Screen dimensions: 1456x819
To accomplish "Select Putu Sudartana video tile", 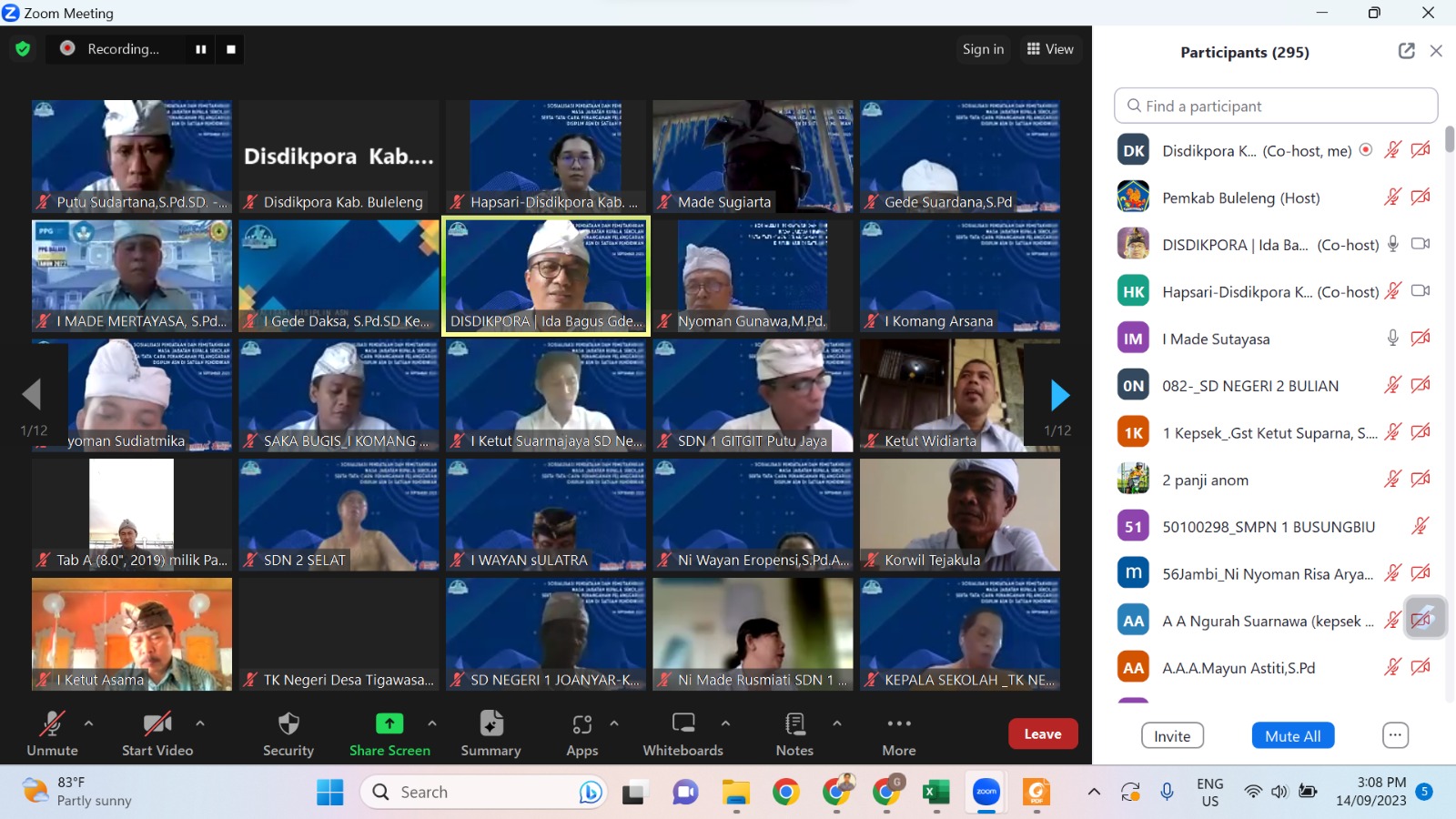I will click(132, 157).
